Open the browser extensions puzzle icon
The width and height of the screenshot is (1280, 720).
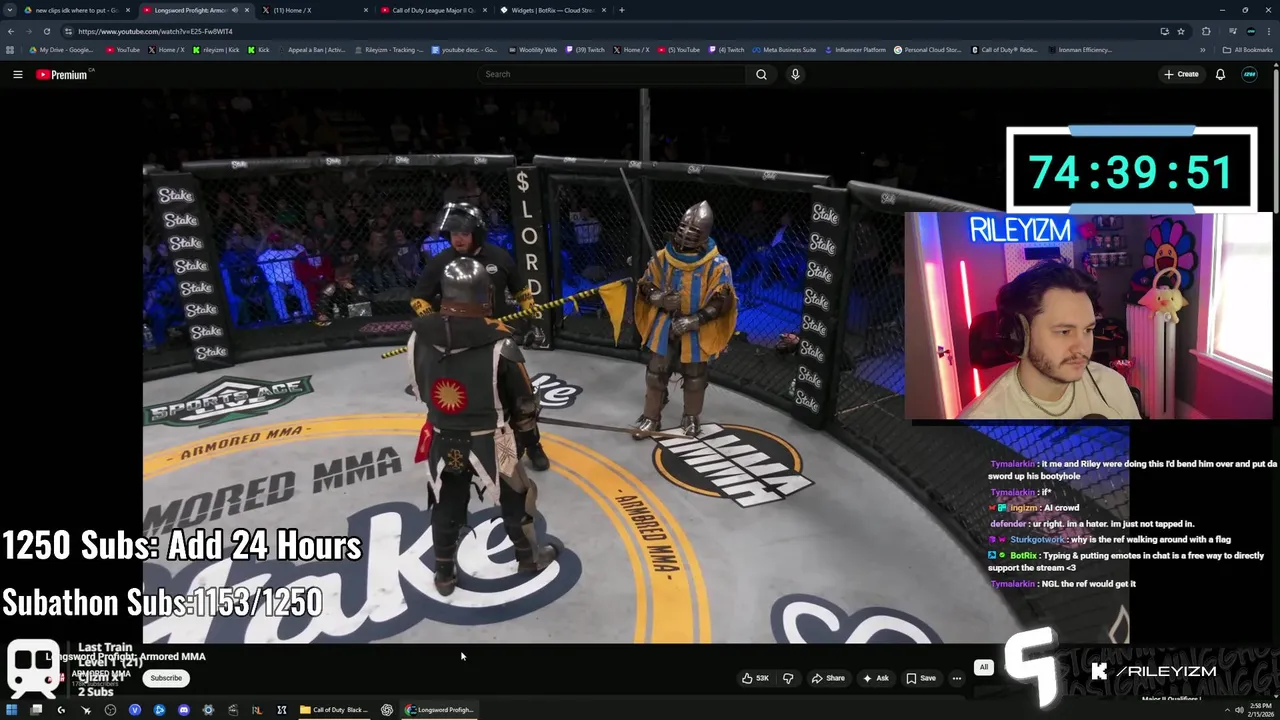(1206, 31)
